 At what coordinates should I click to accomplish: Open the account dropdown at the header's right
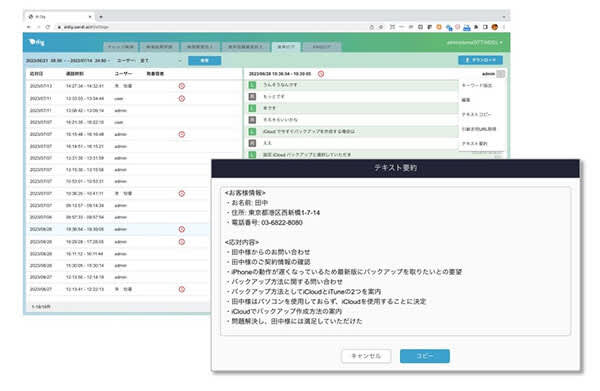click(474, 42)
